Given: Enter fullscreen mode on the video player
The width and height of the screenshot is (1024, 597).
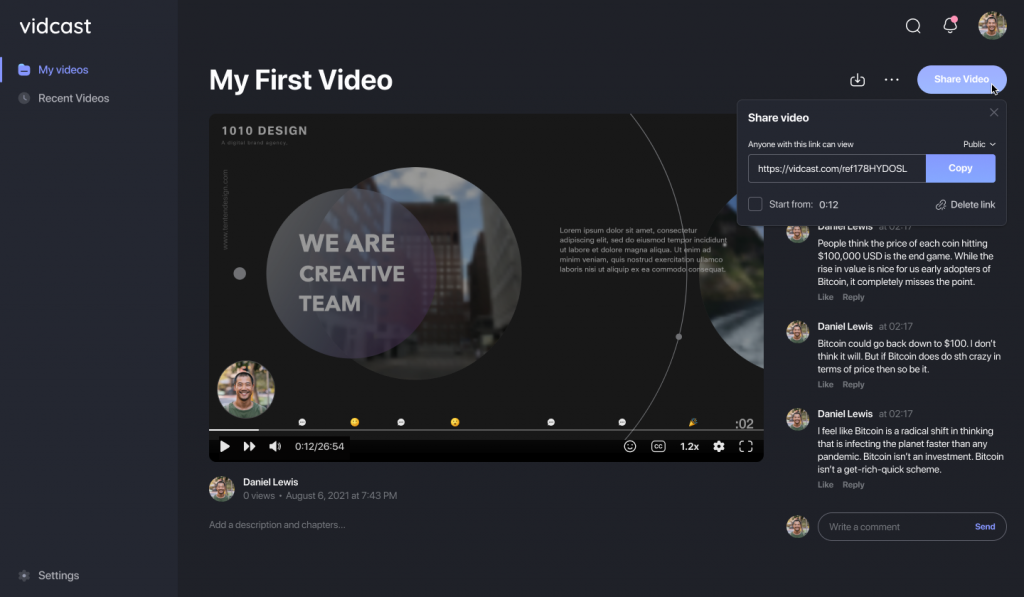Looking at the screenshot, I should (746, 446).
